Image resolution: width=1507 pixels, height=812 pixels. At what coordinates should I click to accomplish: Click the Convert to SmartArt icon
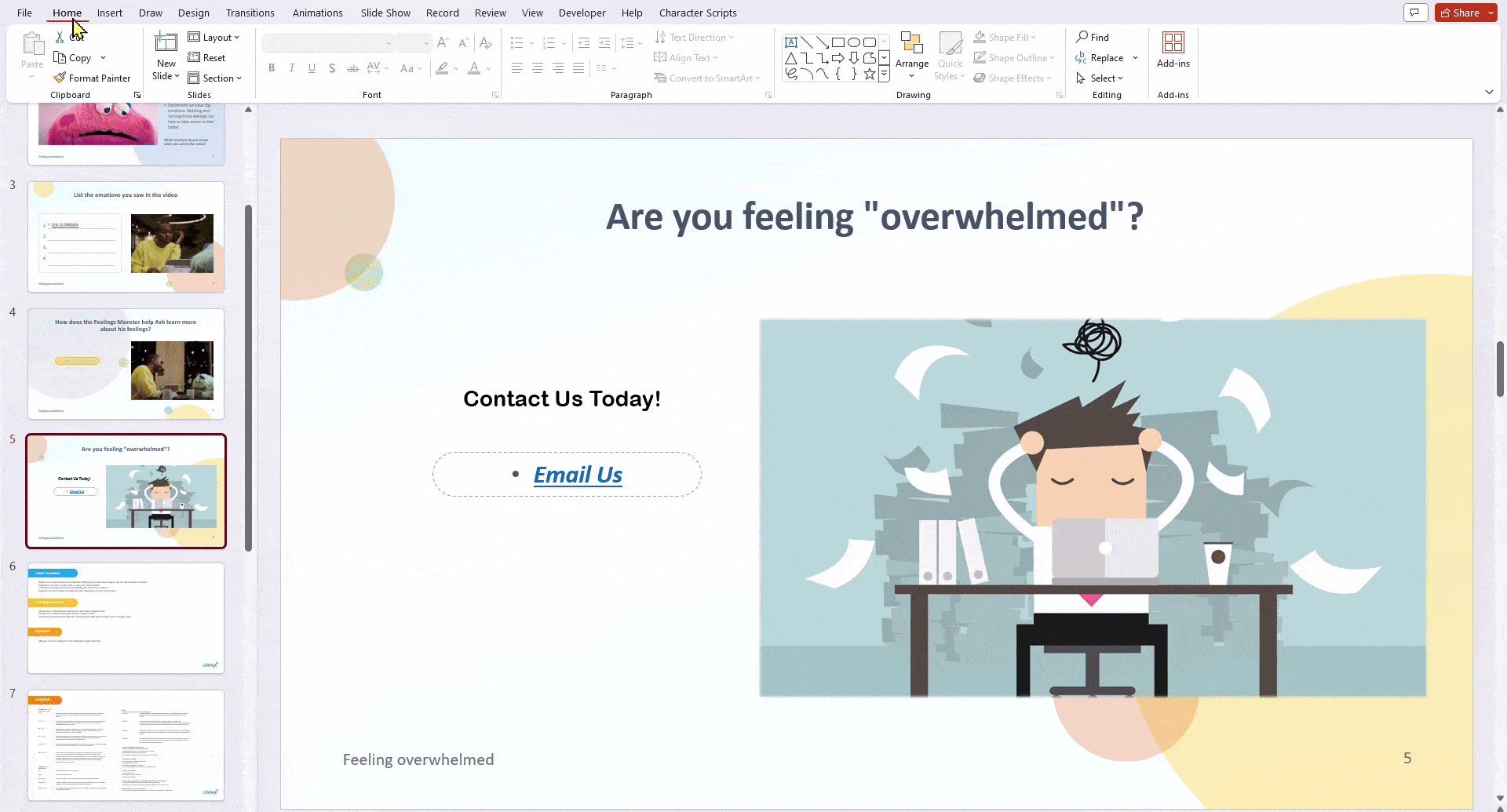coord(707,78)
